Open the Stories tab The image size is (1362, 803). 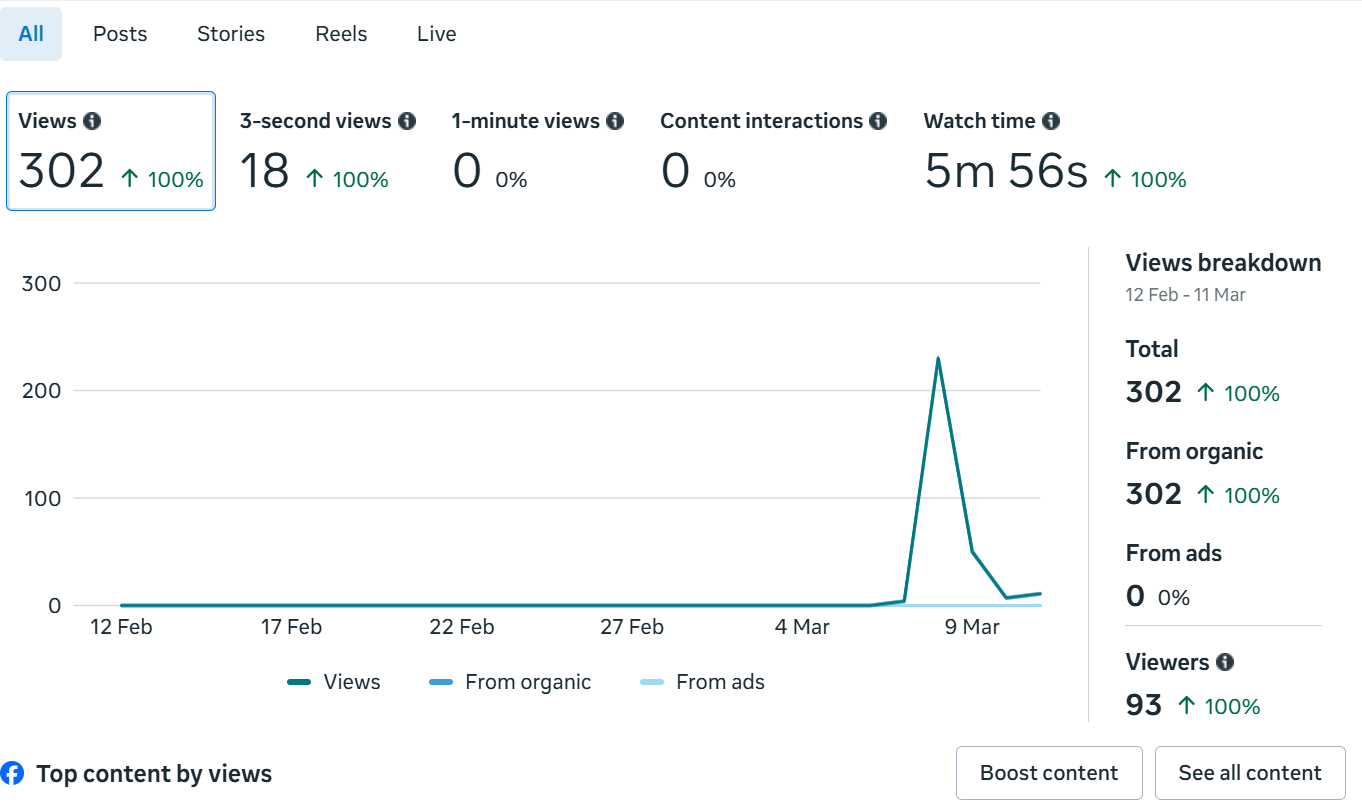231,34
